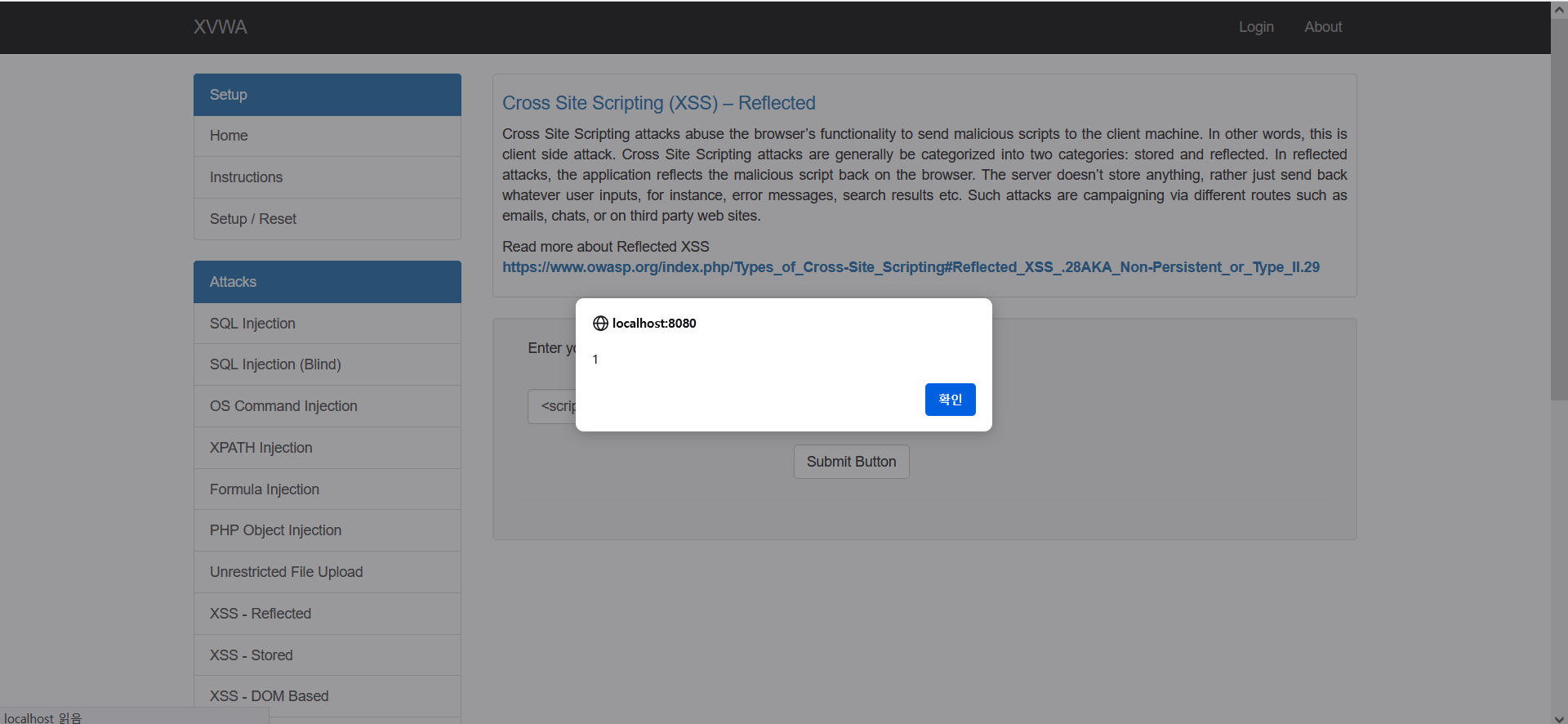This screenshot has width=1568, height=724.
Task: Open the OWASP Reflected XSS reference link
Action: [x=910, y=267]
